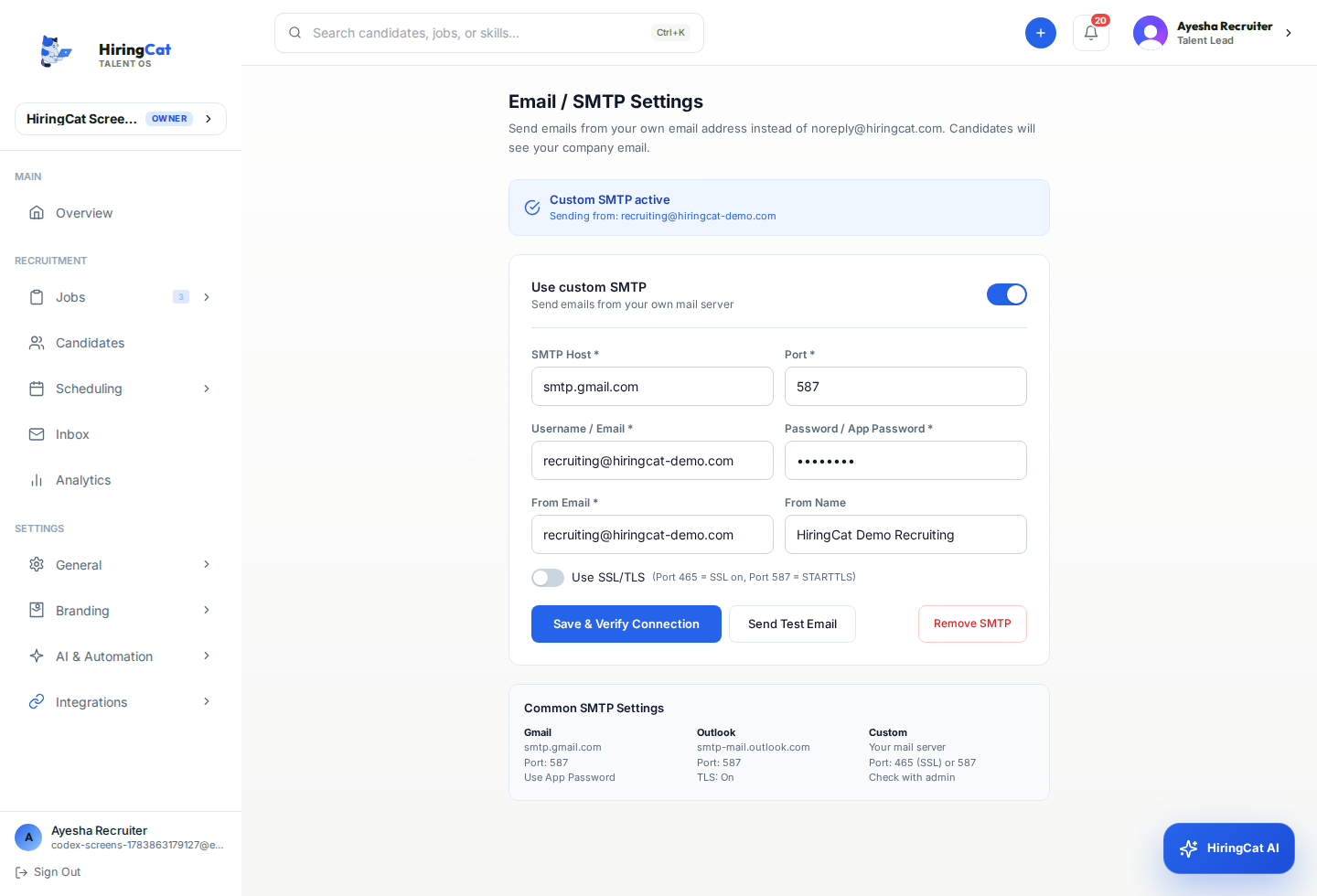The image size is (1317, 896).
Task: Click the Port input field
Action: click(905, 387)
